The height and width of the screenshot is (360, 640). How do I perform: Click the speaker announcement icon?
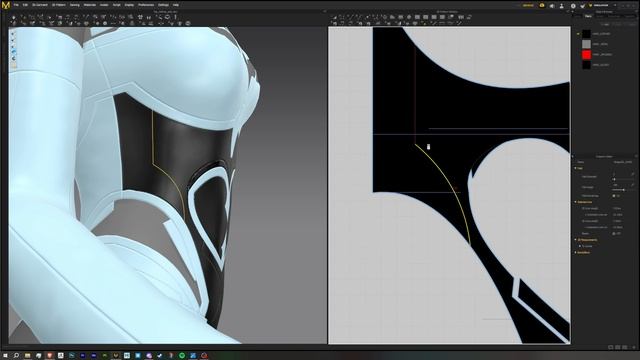click(552, 6)
